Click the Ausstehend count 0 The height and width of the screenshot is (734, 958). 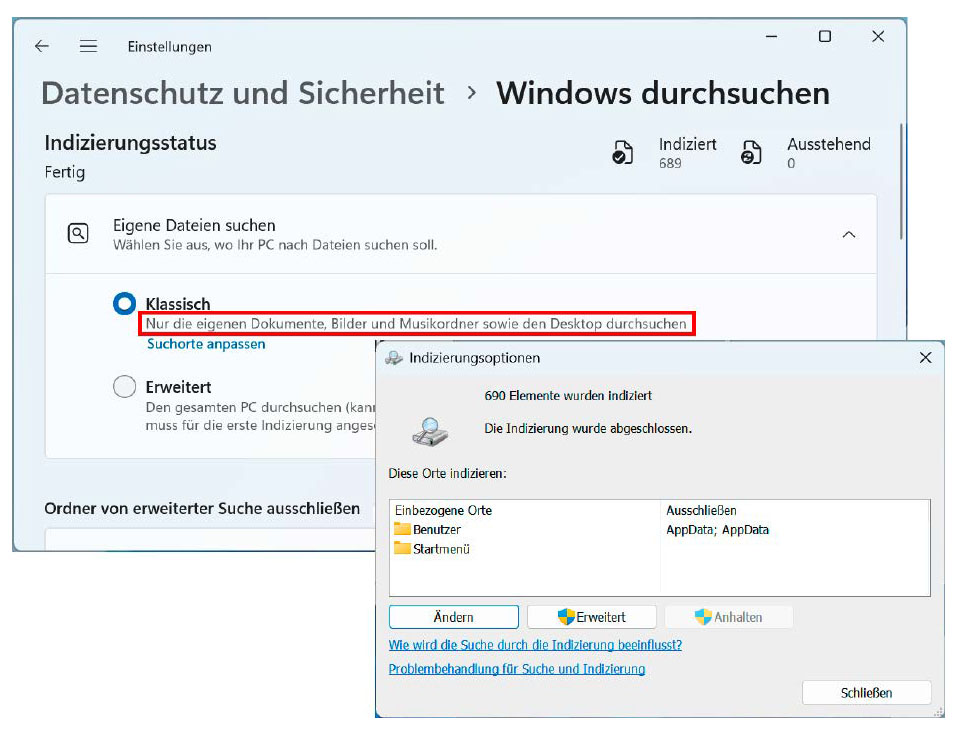pos(791,163)
